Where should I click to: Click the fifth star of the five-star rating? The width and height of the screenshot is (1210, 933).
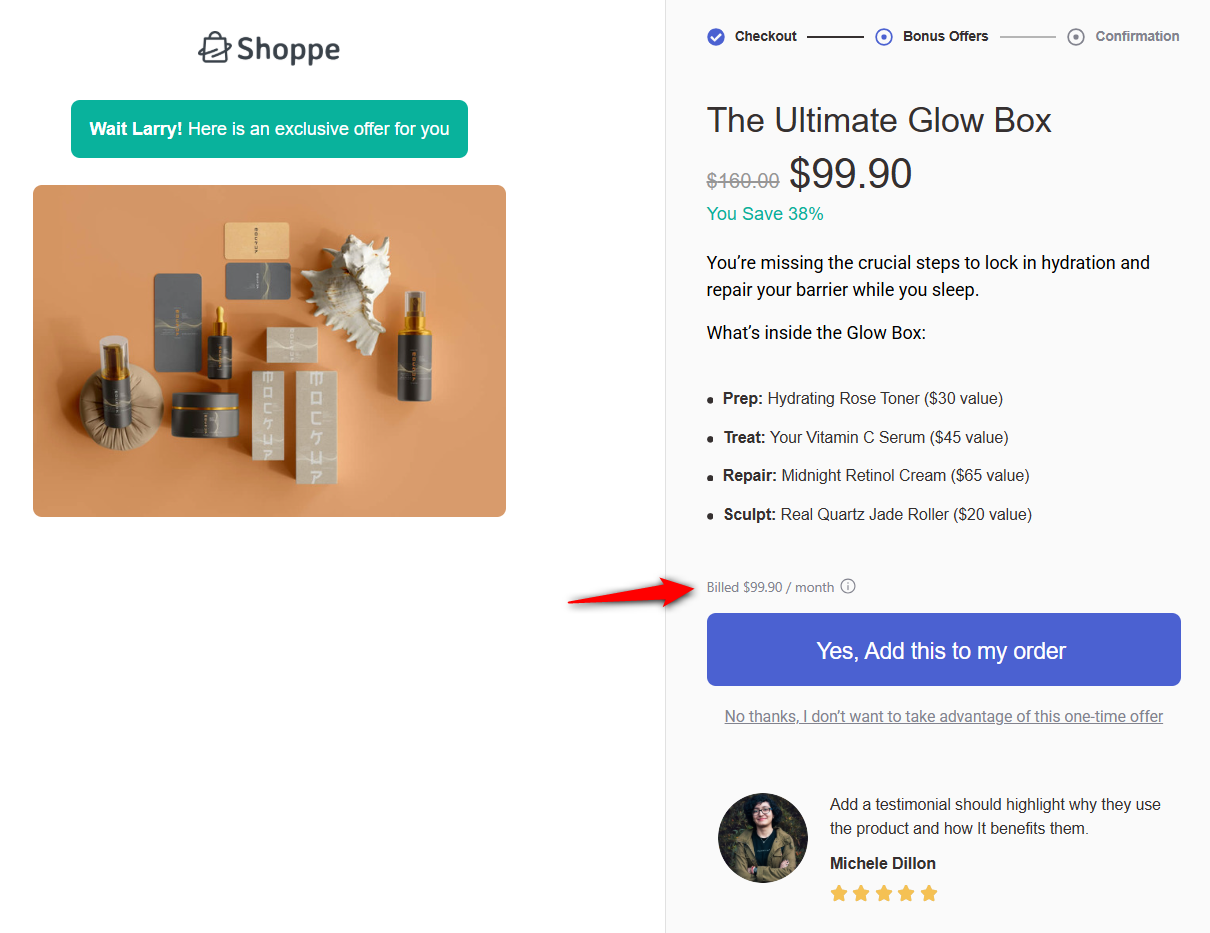(x=929, y=893)
